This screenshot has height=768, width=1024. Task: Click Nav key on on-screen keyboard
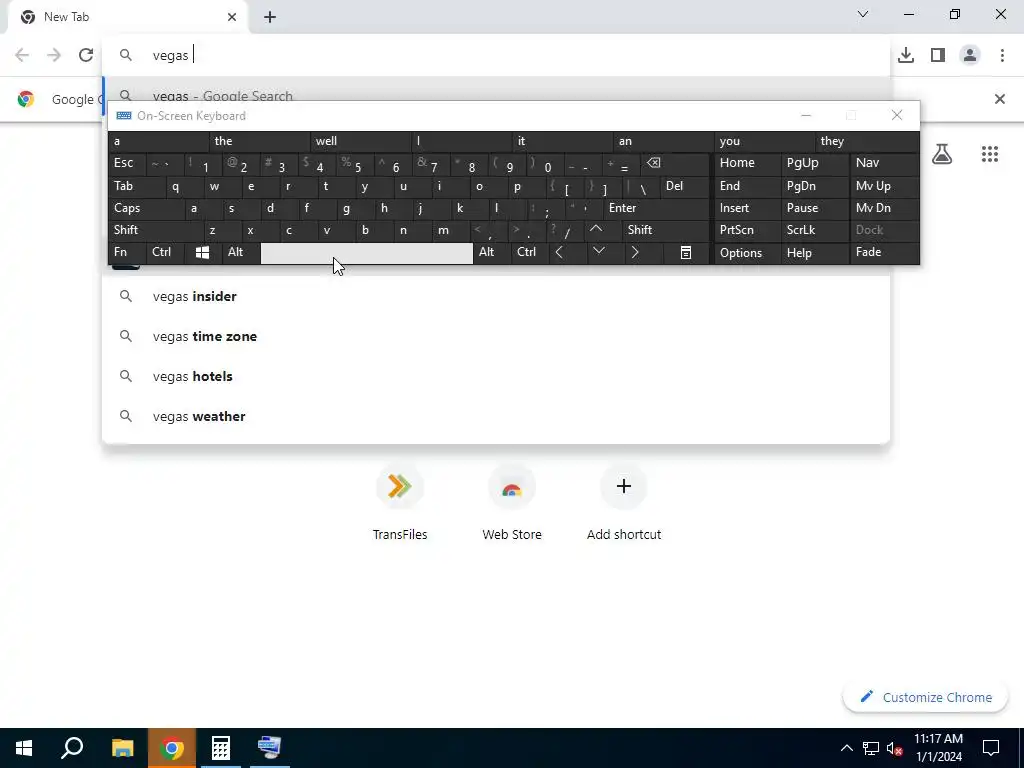[884, 163]
